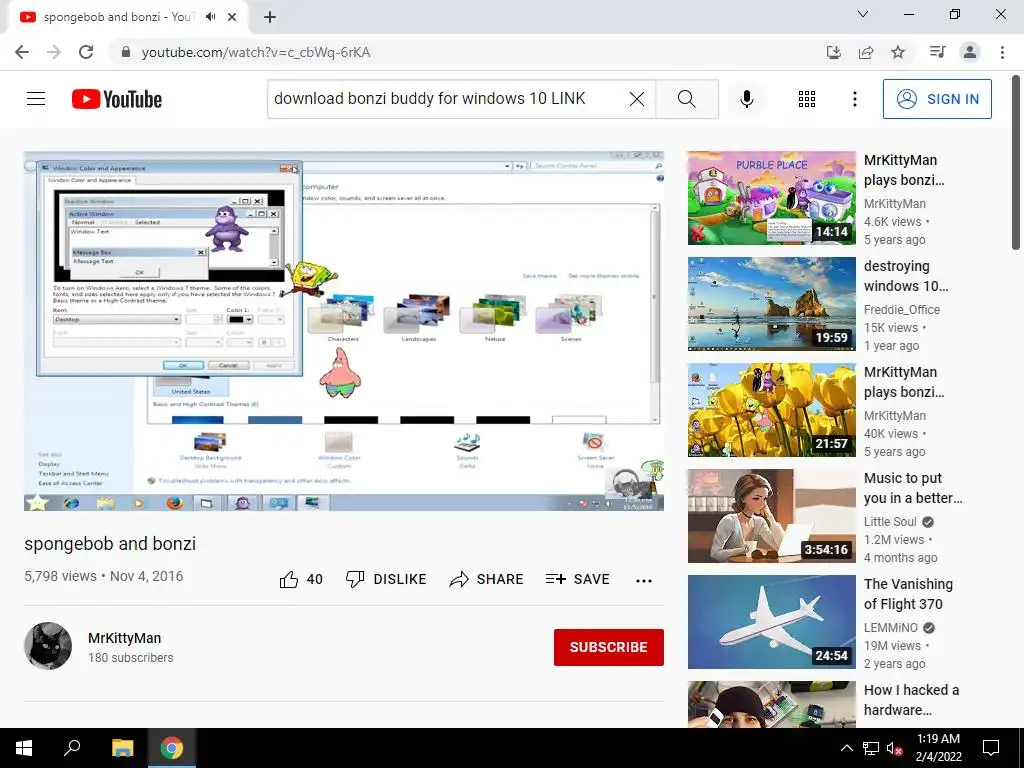
Task: Clear the search box with X
Action: click(637, 99)
